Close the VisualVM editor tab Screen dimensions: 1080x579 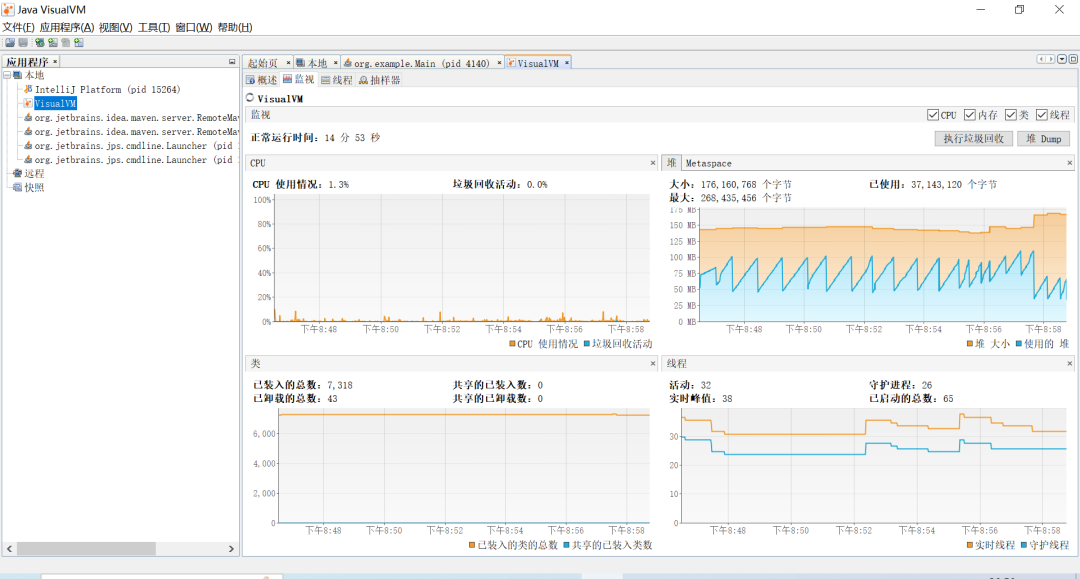567,63
